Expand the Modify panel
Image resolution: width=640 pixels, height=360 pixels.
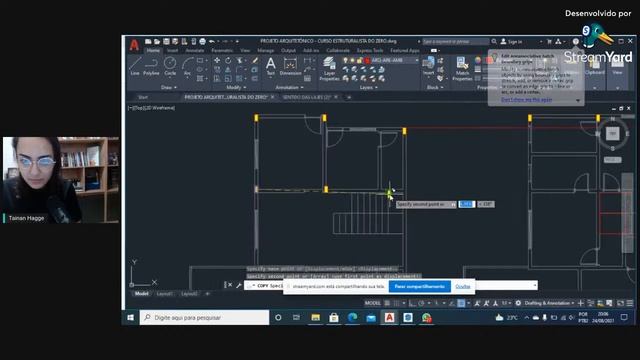(x=236, y=87)
